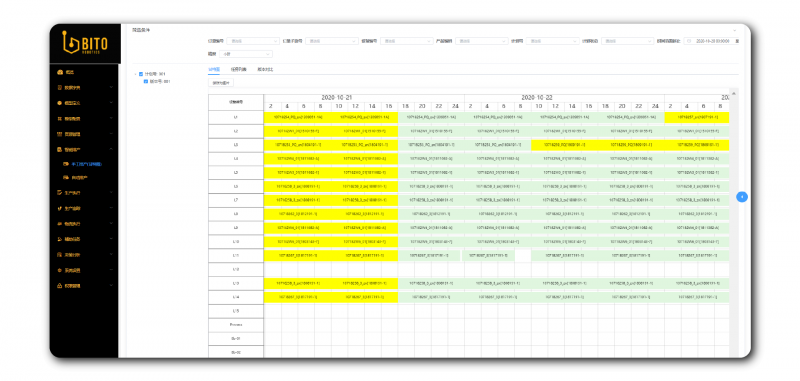Click the second sidebar item's document icon
This screenshot has width=800, height=381.
(60, 88)
